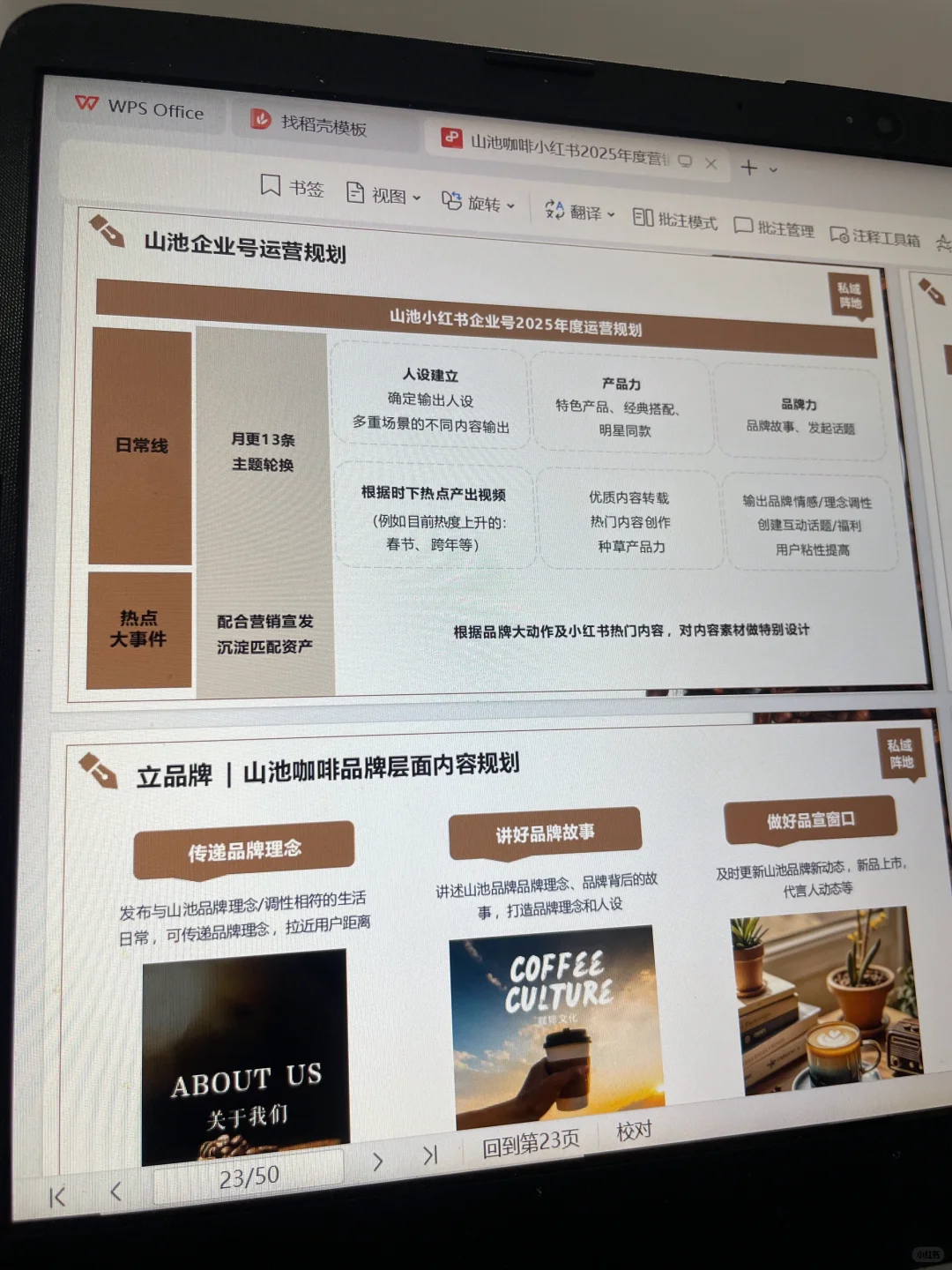Screen dimensions: 952x1270
Task: Select the 品牌力 card text
Action: (800, 415)
